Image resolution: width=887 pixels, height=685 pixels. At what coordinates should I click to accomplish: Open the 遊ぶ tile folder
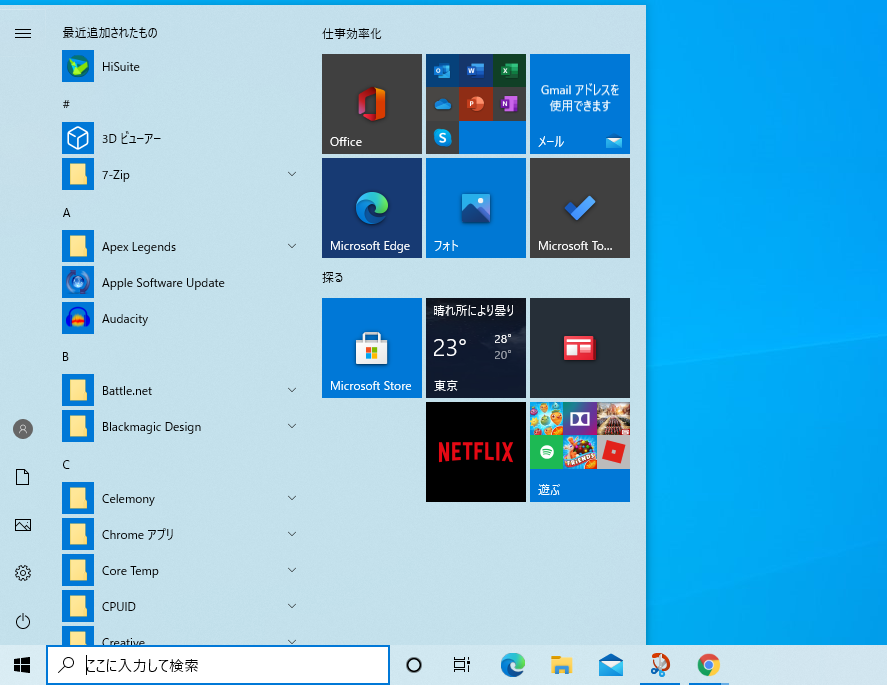click(x=579, y=451)
